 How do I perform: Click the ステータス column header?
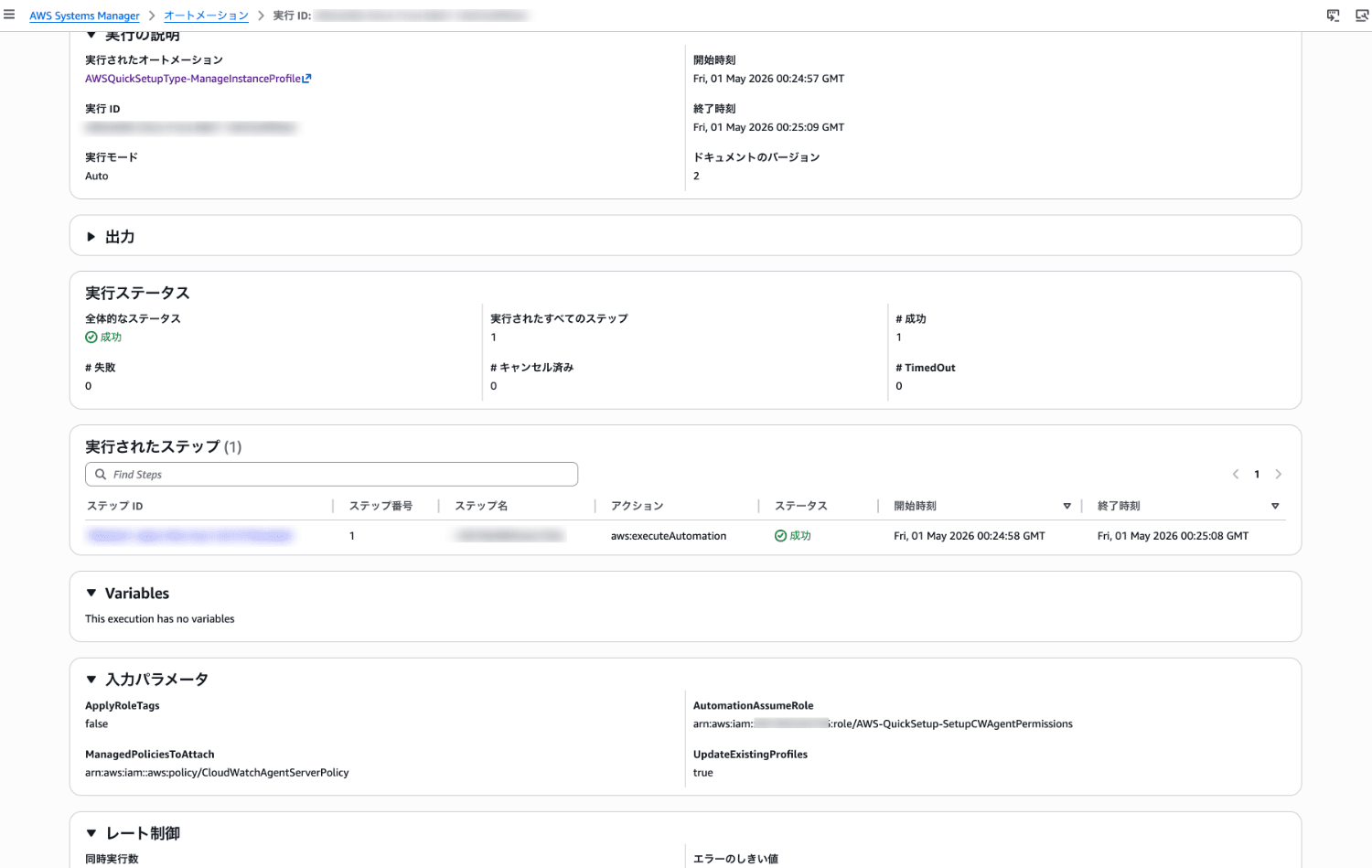pyautogui.click(x=801, y=506)
